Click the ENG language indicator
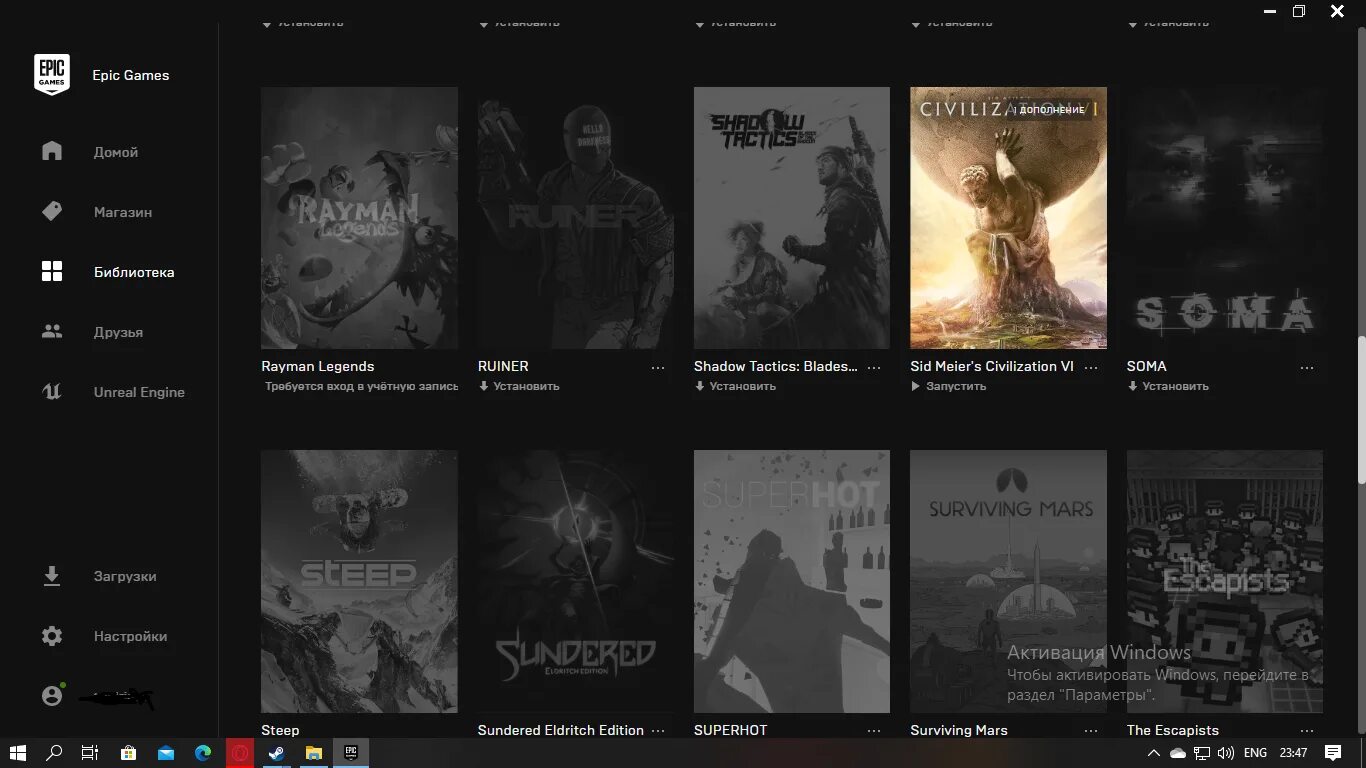The width and height of the screenshot is (1366, 768). click(x=1255, y=753)
